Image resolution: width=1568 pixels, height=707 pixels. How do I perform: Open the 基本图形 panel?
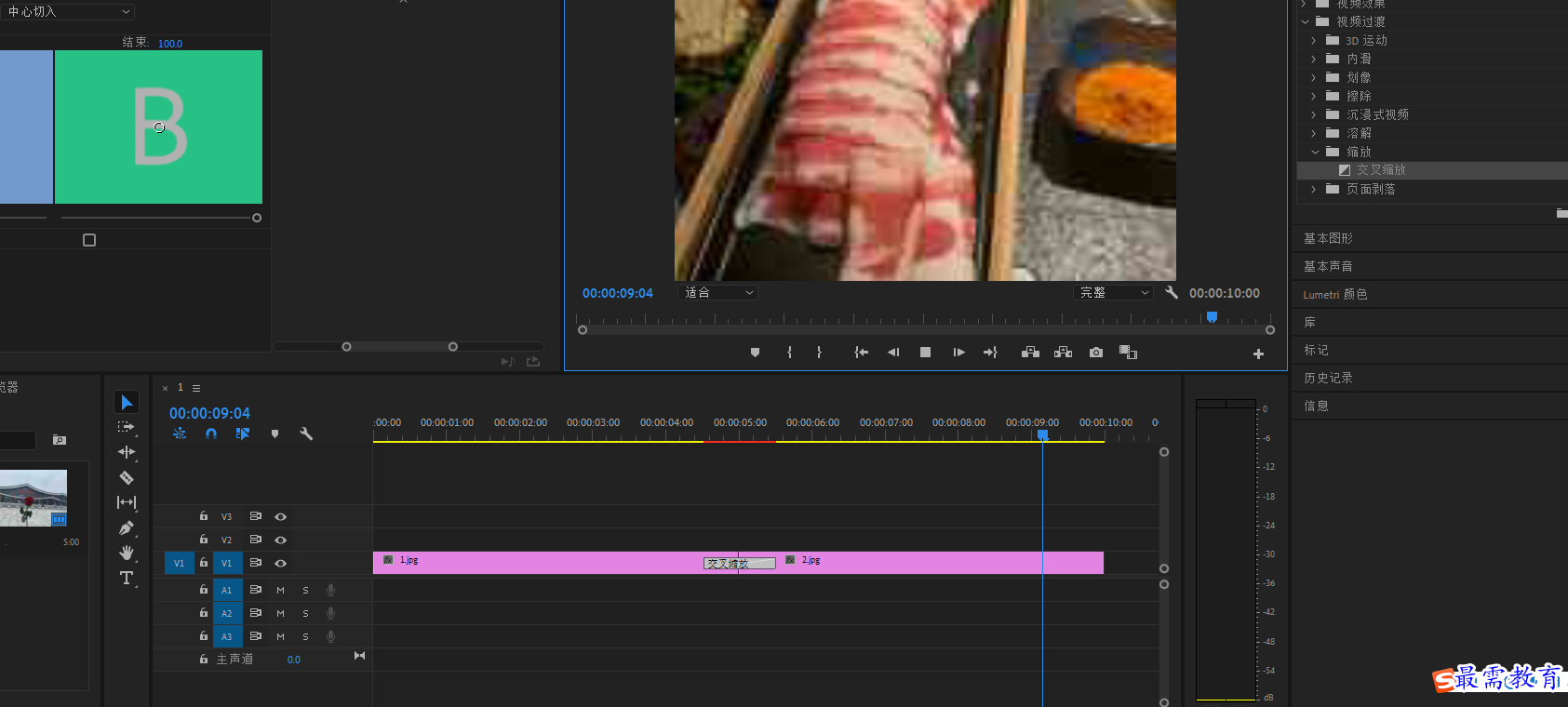click(x=1328, y=238)
